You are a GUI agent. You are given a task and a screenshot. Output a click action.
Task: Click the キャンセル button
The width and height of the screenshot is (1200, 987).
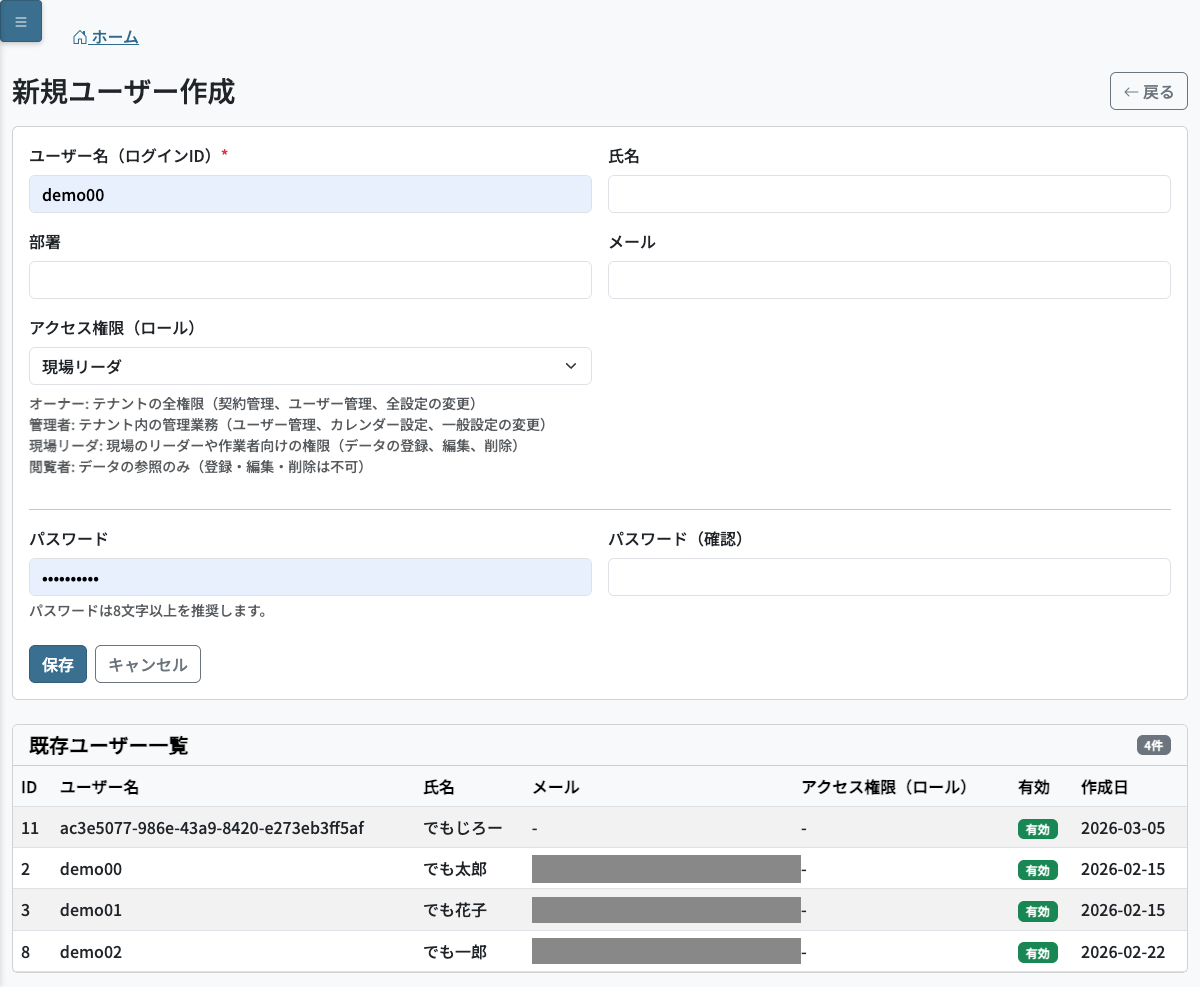click(148, 664)
